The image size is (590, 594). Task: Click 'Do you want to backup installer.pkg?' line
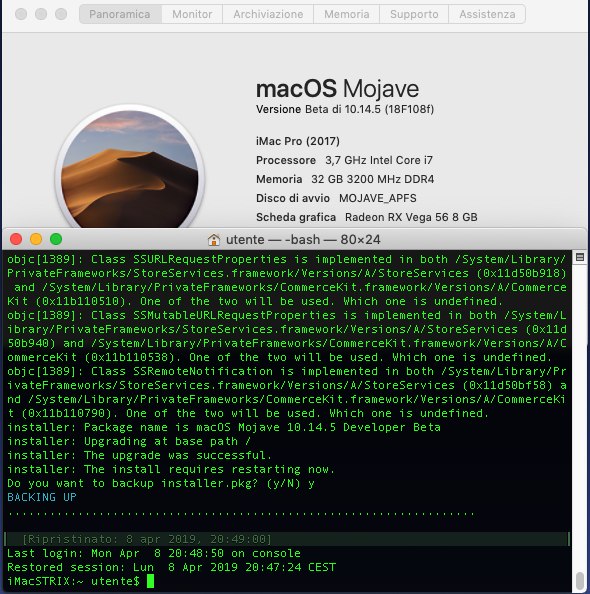[161, 483]
